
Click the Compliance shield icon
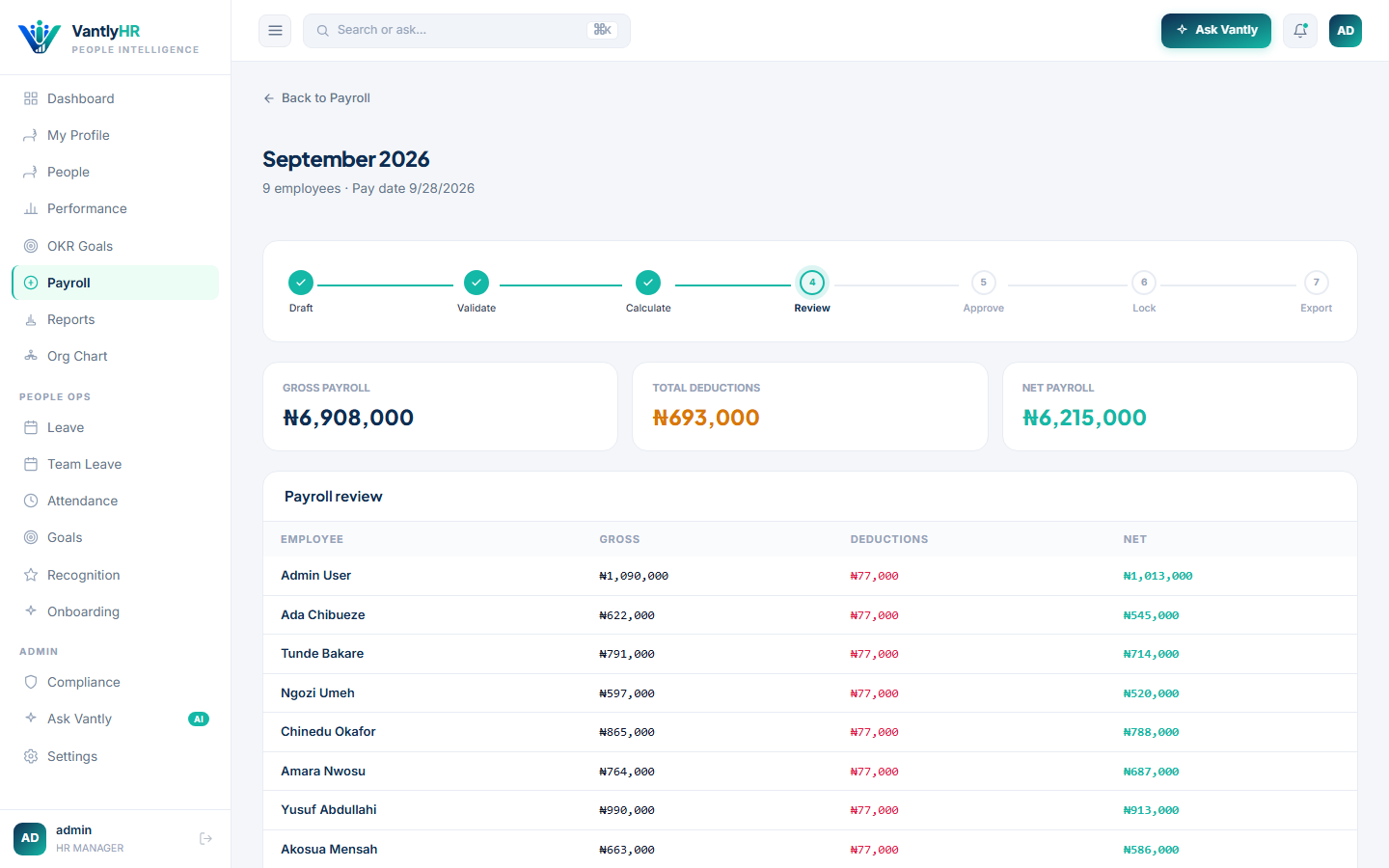click(x=31, y=682)
